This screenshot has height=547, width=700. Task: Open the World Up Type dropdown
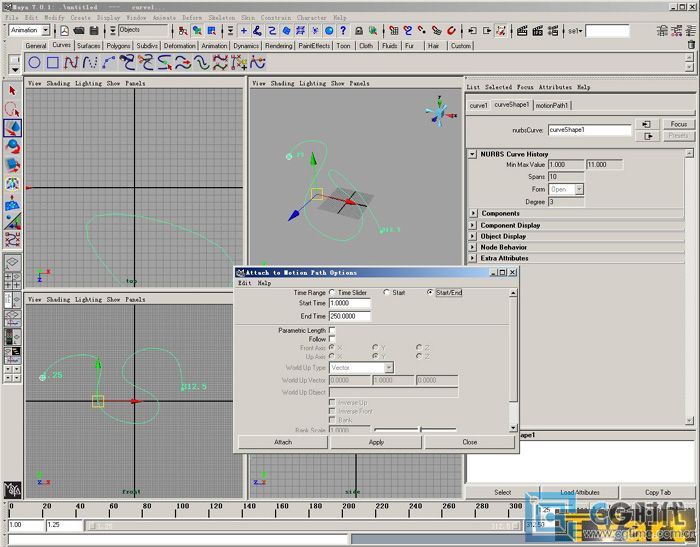(362, 367)
